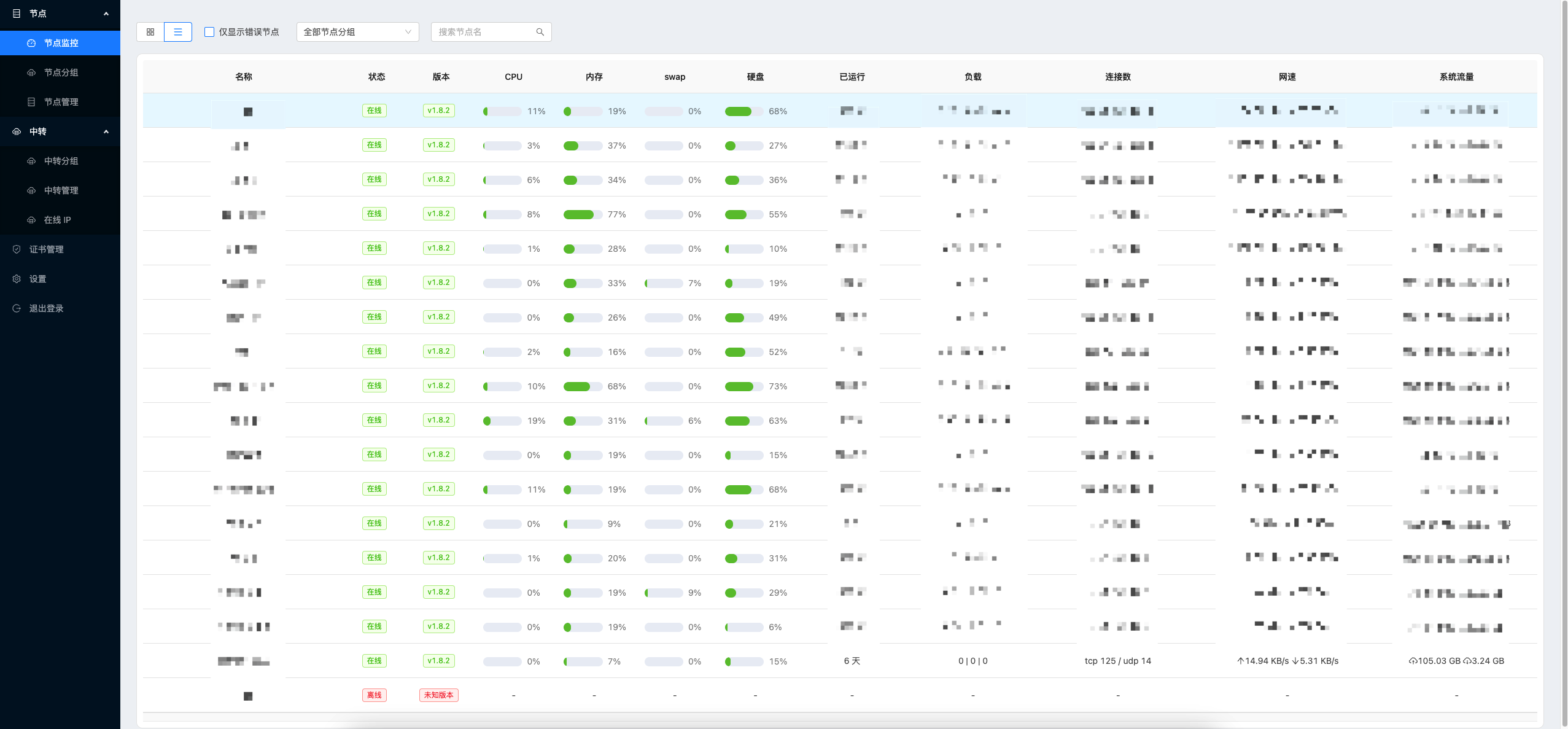Click the 中转分组 sidebar icon
1568x729 pixels.
[x=31, y=161]
